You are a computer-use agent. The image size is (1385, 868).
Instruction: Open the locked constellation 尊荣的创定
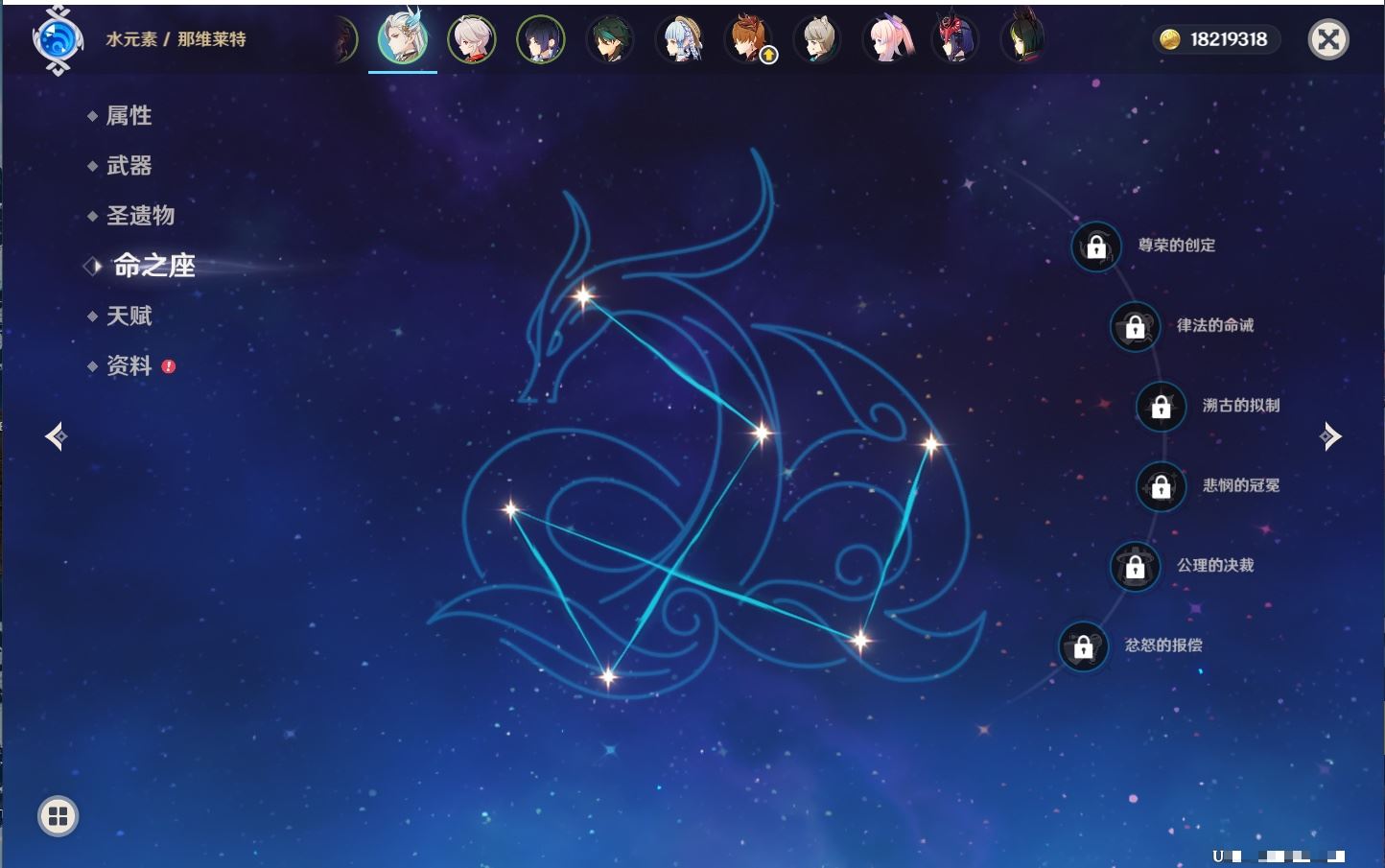[x=1096, y=246]
